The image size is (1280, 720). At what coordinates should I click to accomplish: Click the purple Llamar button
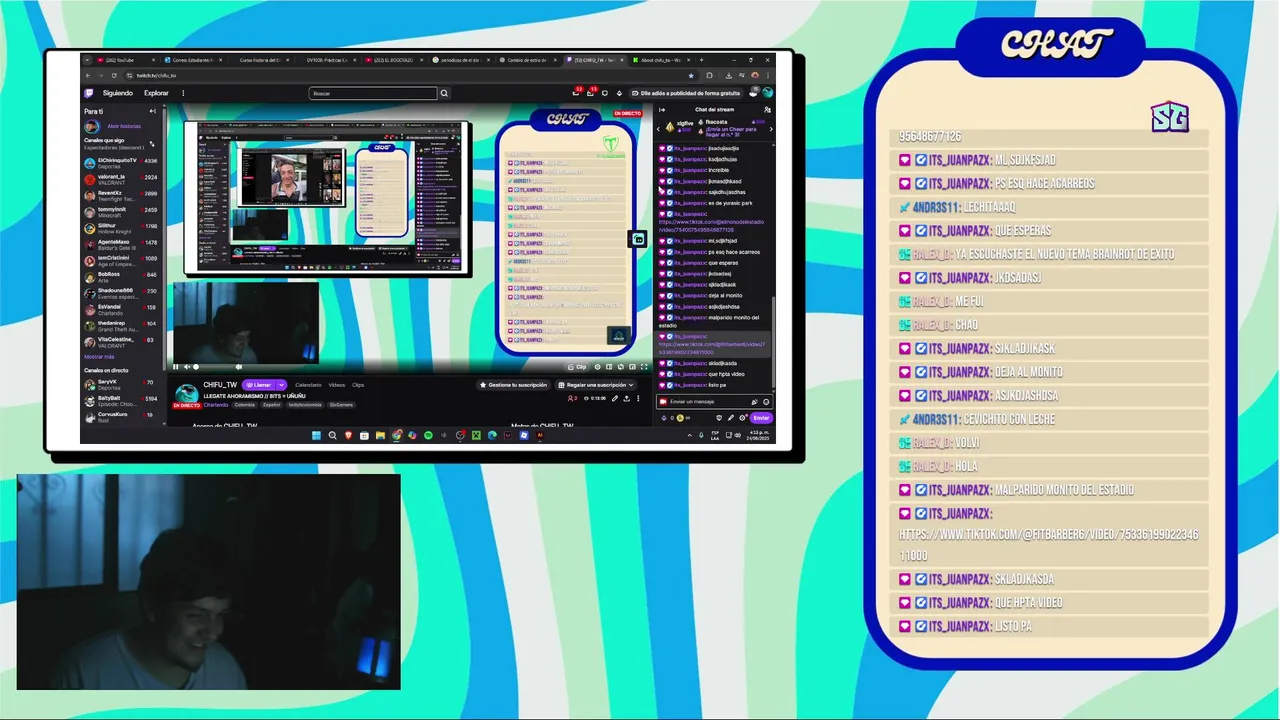coord(258,385)
